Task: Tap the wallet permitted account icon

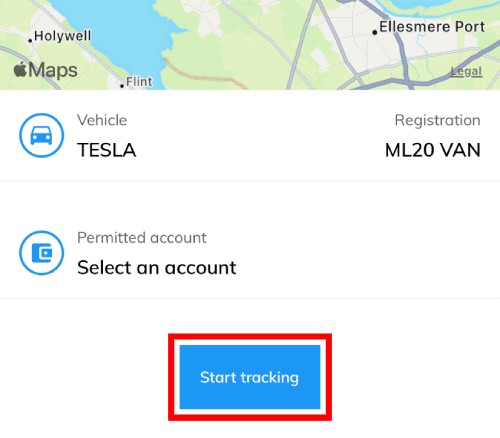Action: pos(41,253)
